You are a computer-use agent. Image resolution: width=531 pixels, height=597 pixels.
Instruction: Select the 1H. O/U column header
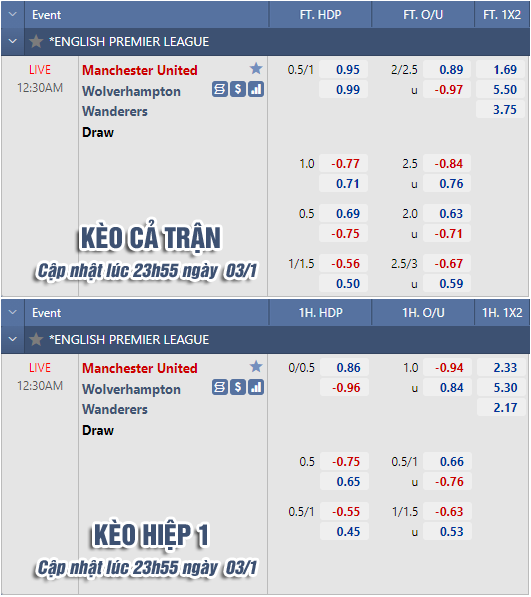click(423, 313)
